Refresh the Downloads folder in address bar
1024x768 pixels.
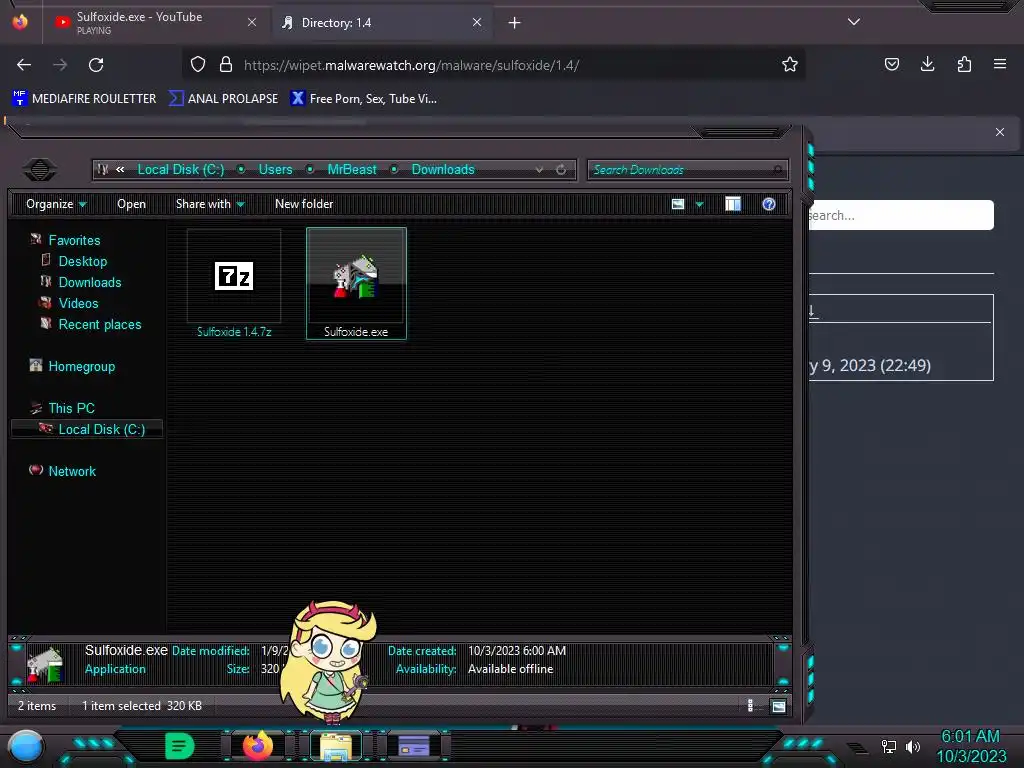(561, 170)
